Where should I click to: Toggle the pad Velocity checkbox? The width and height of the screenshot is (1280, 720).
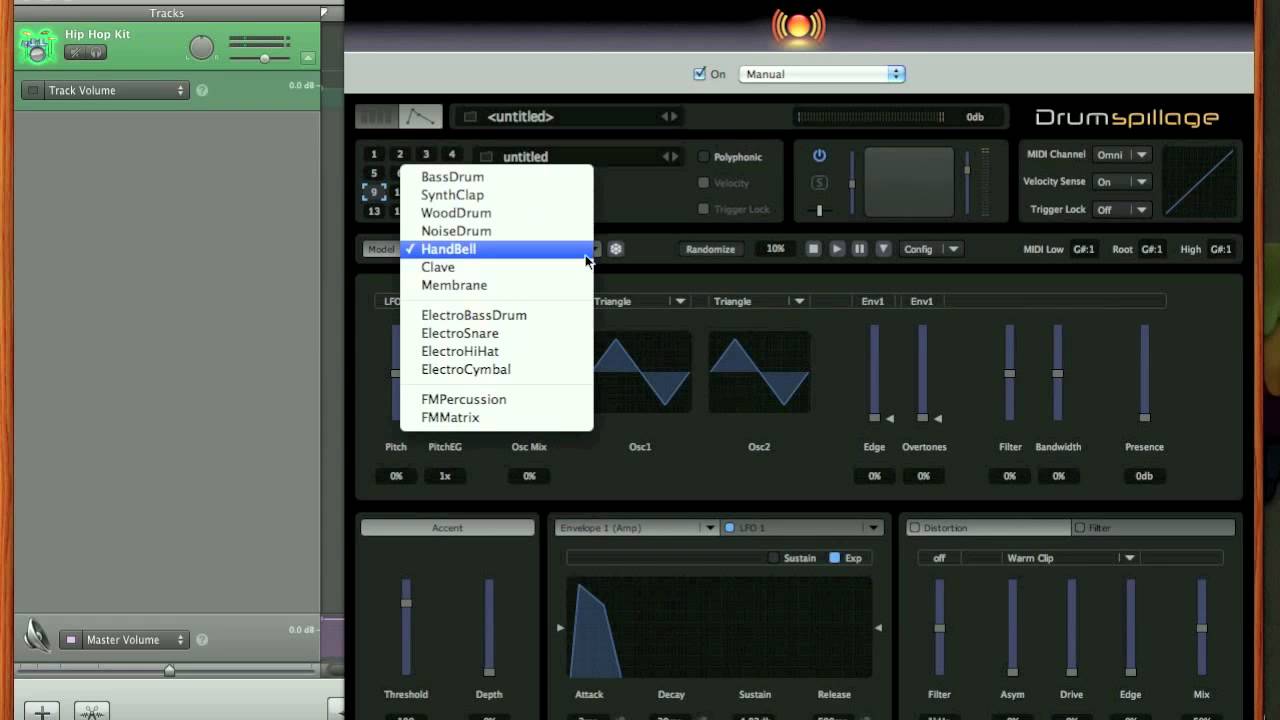[x=704, y=183]
